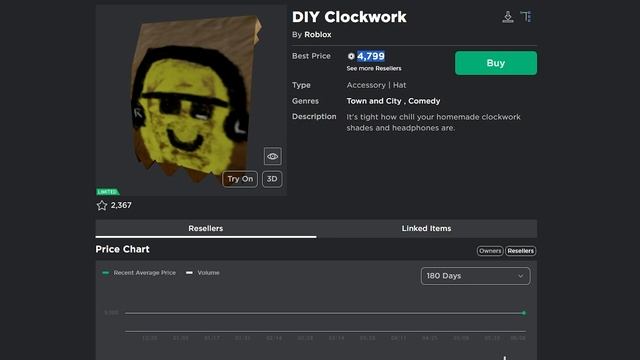Open Roblox creator link
Image resolution: width=640 pixels, height=360 pixels.
pyautogui.click(x=318, y=35)
